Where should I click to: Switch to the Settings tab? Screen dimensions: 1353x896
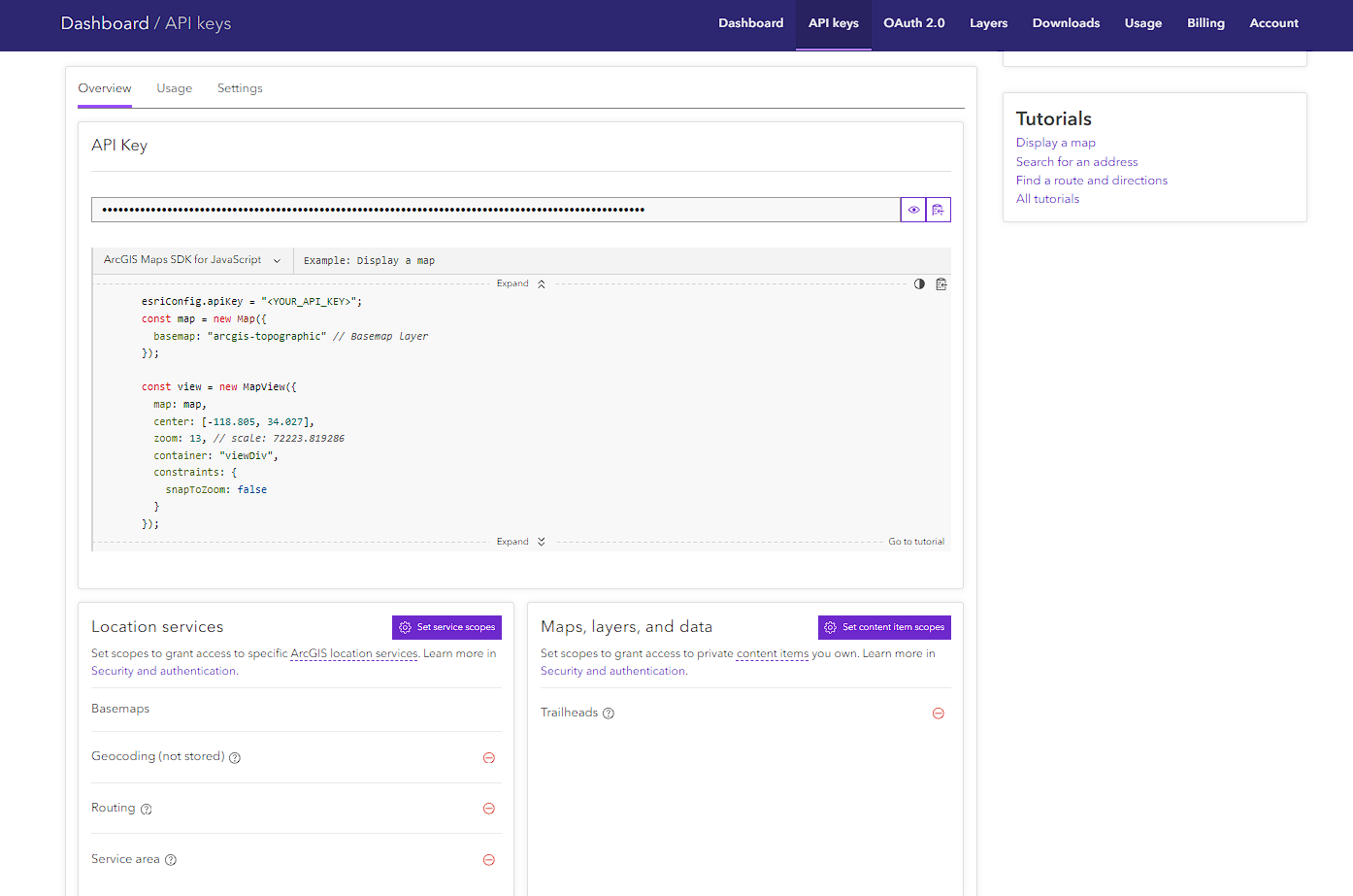(240, 88)
